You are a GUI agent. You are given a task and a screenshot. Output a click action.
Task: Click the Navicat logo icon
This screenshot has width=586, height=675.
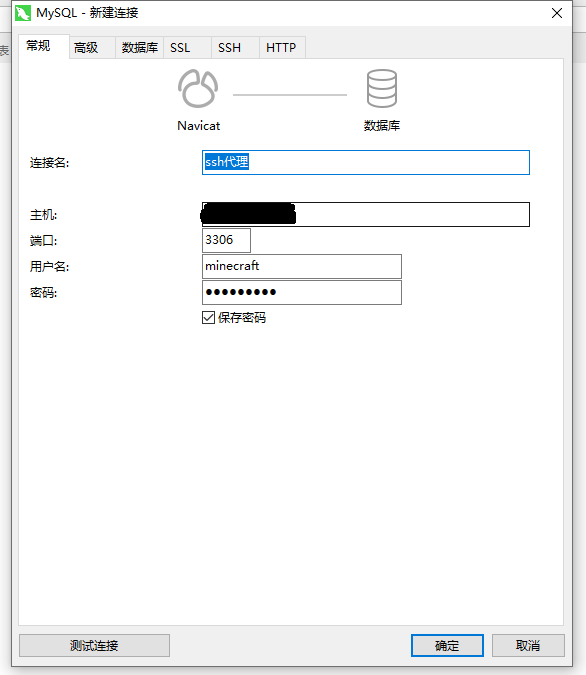(198, 88)
